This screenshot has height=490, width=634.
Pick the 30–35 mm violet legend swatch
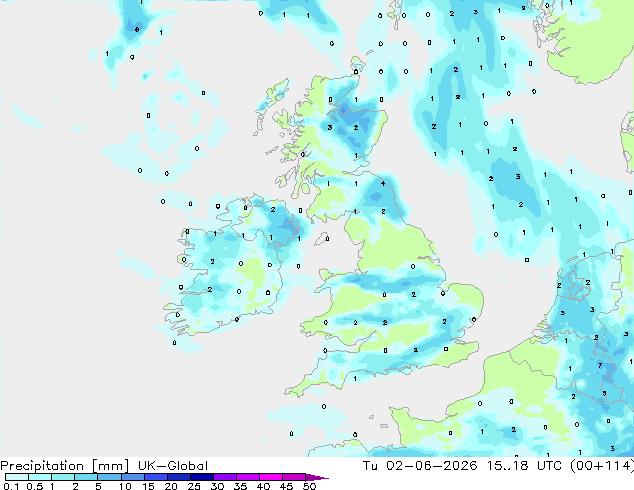click(x=224, y=477)
